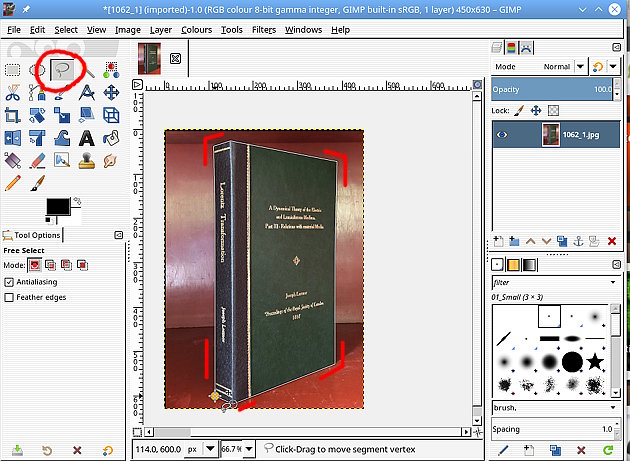Select the Smudge finger tool
The width and height of the screenshot is (630, 461).
(110, 161)
